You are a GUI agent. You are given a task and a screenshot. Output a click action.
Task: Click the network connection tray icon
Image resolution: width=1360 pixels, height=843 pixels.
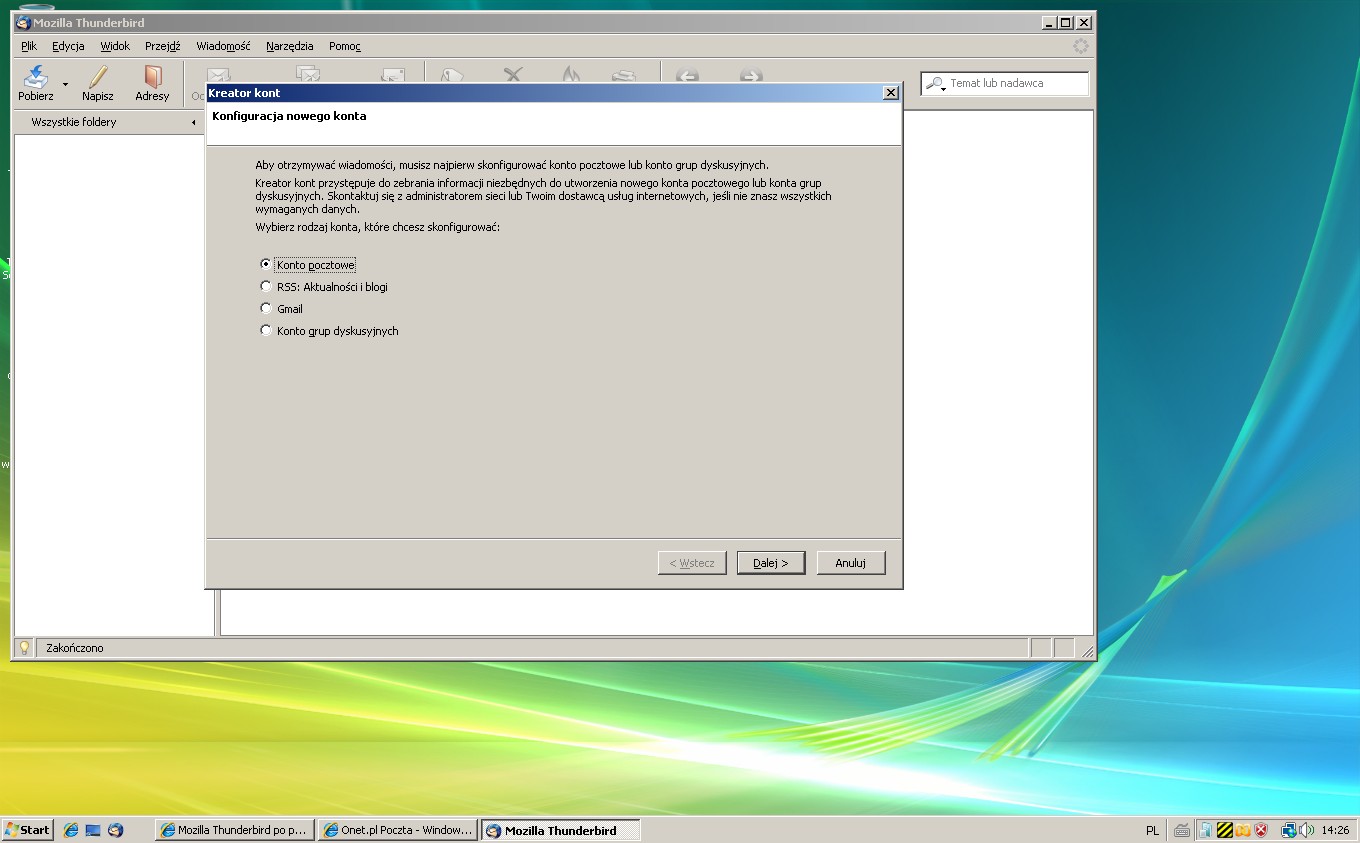click(1289, 830)
